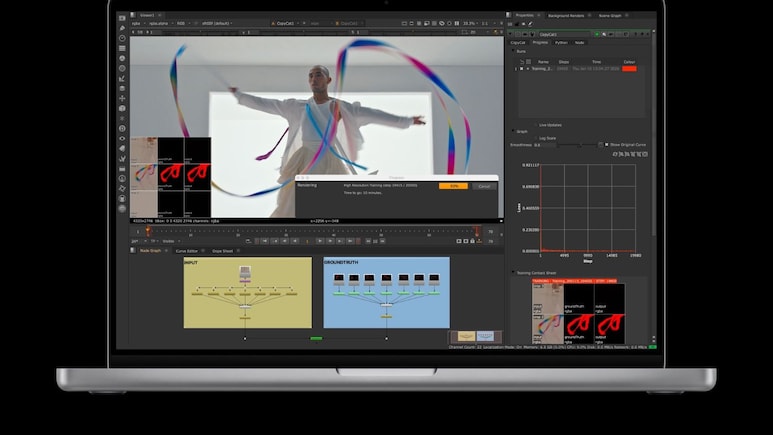
Task: Open the Transform nodes cross-arrows icon
Action: [122, 98]
